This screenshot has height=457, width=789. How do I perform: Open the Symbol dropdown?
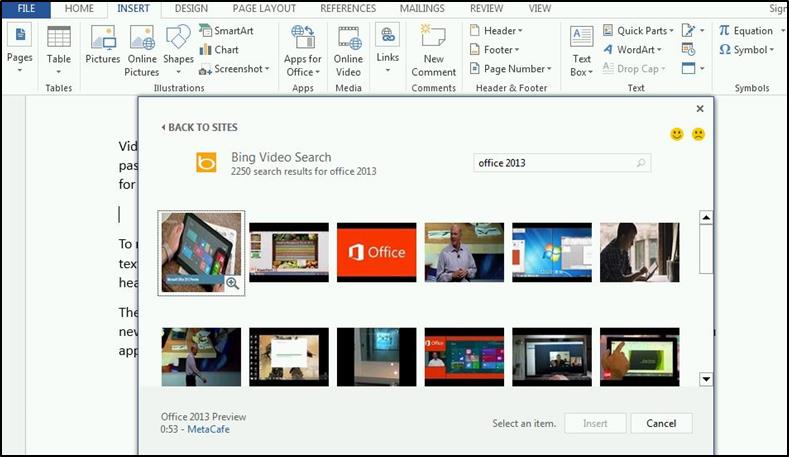click(x=746, y=49)
